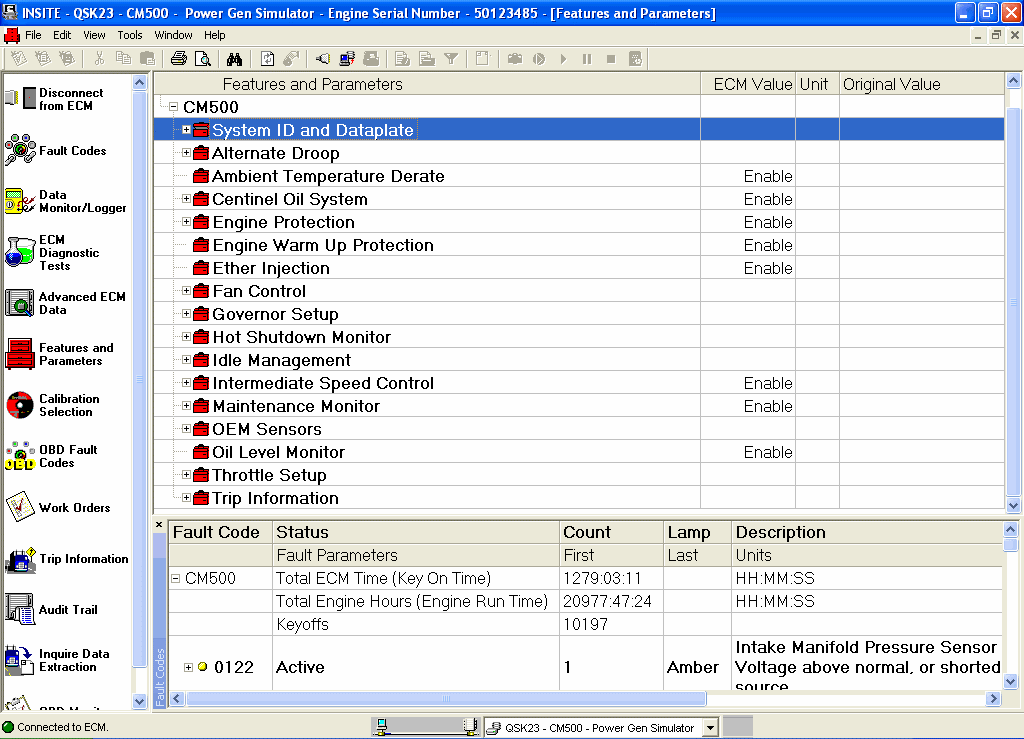Expand the Throttle Setup node
Viewport: 1024px width, 739px height.
tap(186, 475)
